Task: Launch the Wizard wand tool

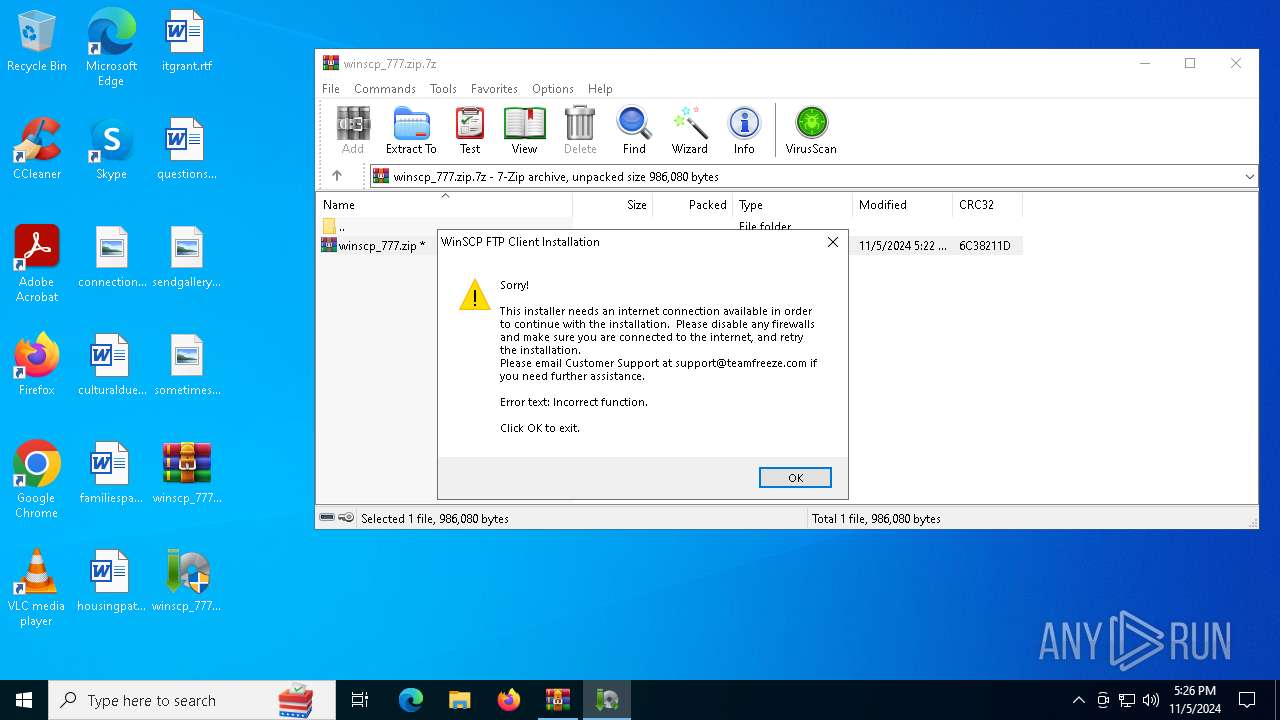Action: (689, 131)
